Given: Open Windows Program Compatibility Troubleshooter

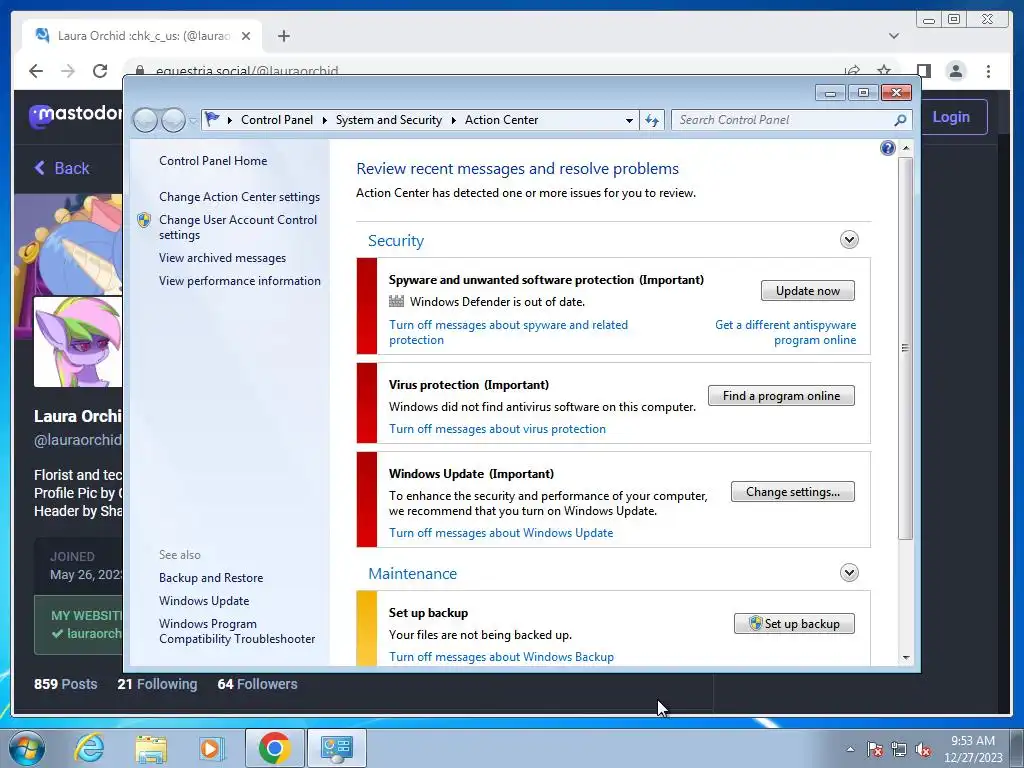Looking at the screenshot, I should (x=237, y=631).
